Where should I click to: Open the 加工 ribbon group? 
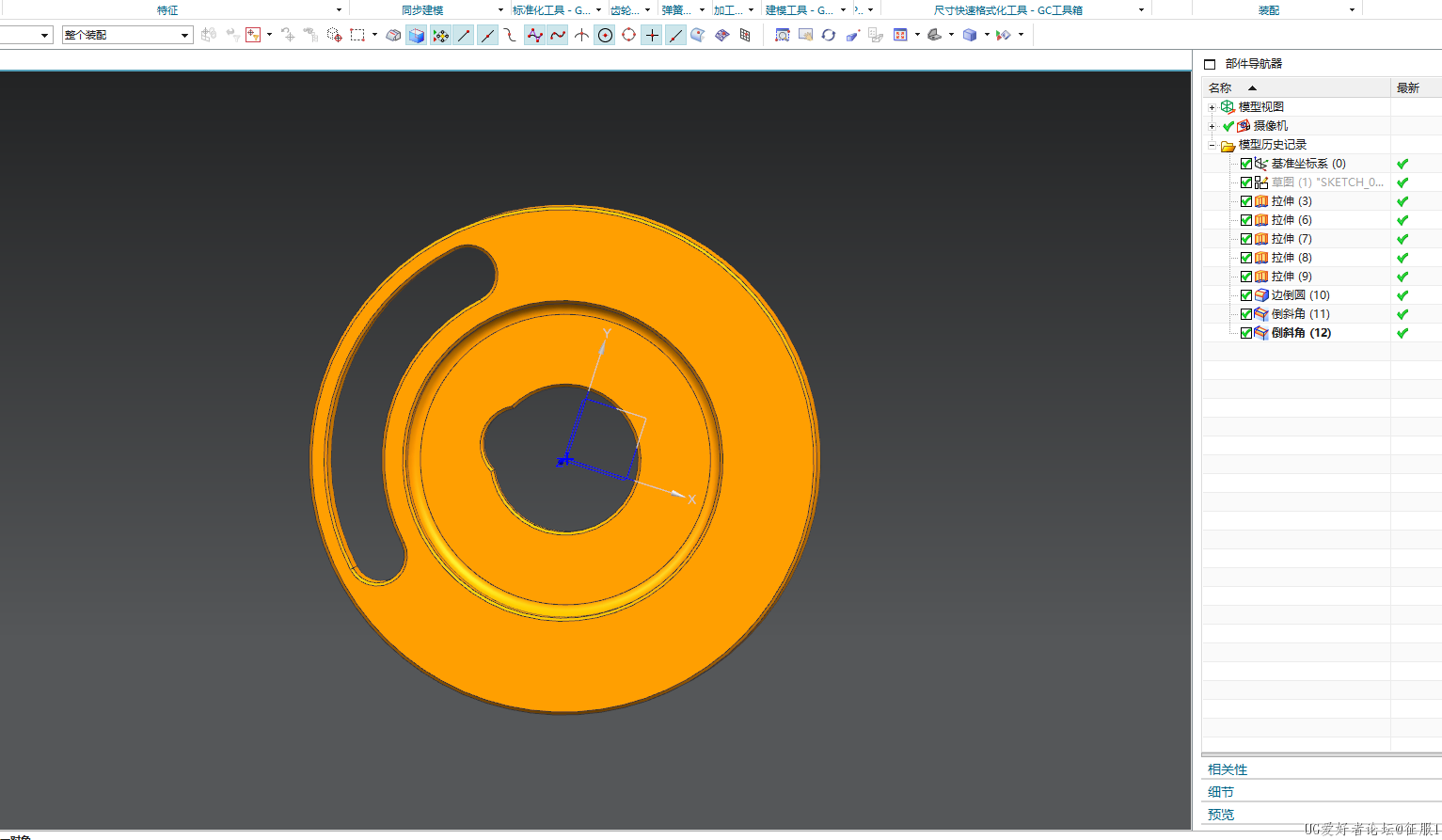point(734,10)
